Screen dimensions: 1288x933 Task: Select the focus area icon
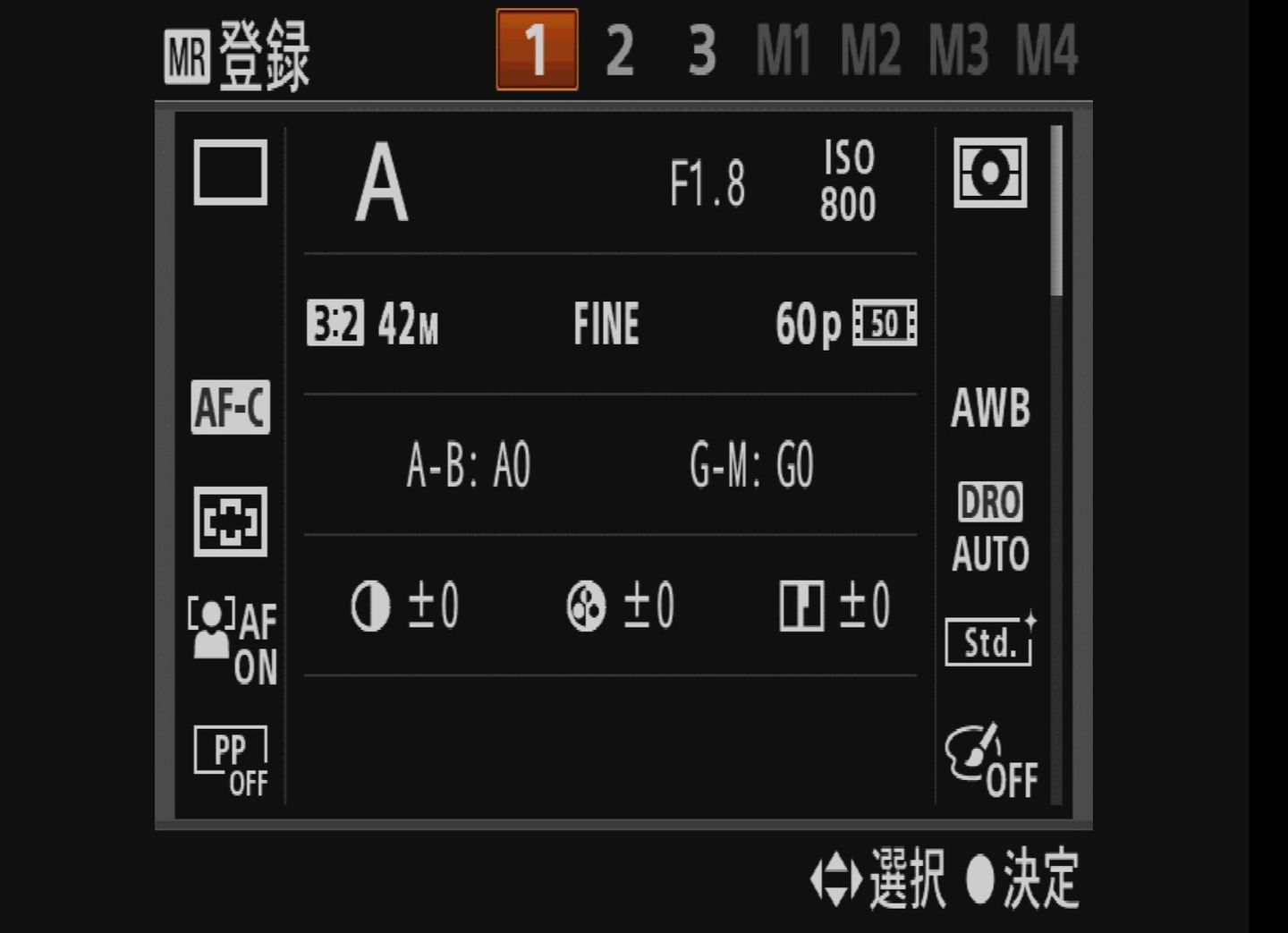point(231,522)
